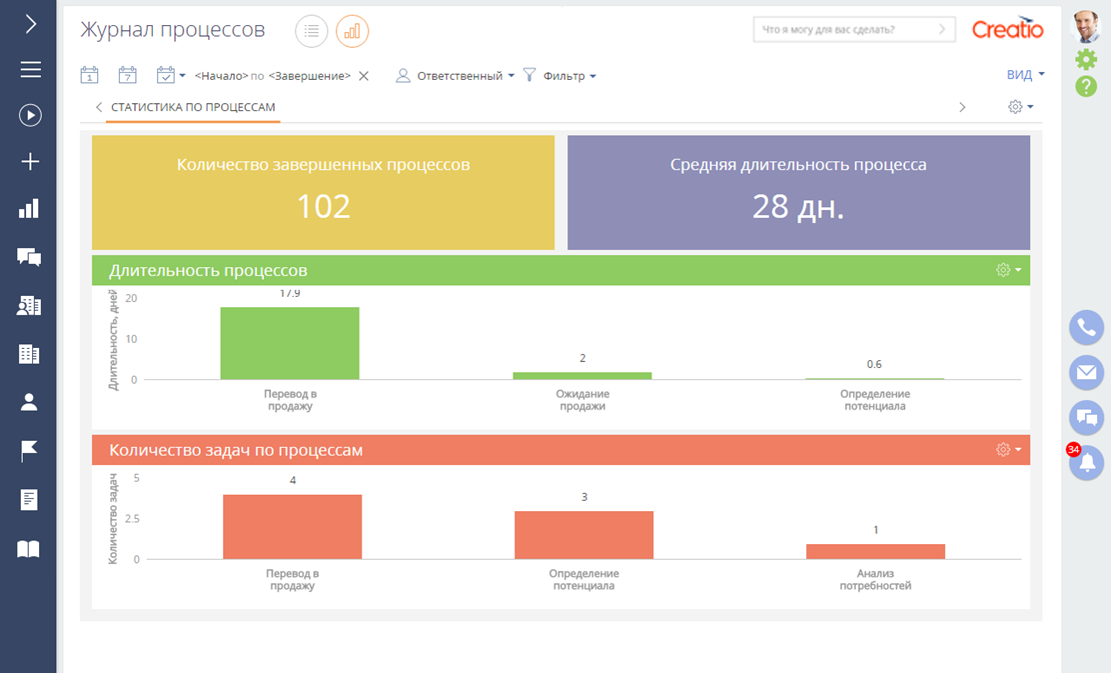
Task: Click the command line search field
Action: coord(845,30)
